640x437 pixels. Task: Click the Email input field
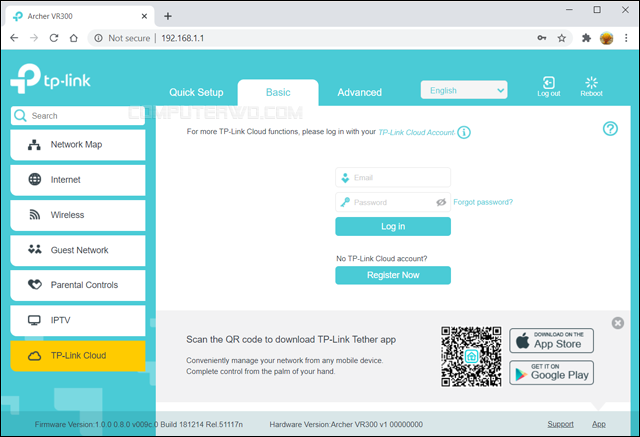click(393, 177)
